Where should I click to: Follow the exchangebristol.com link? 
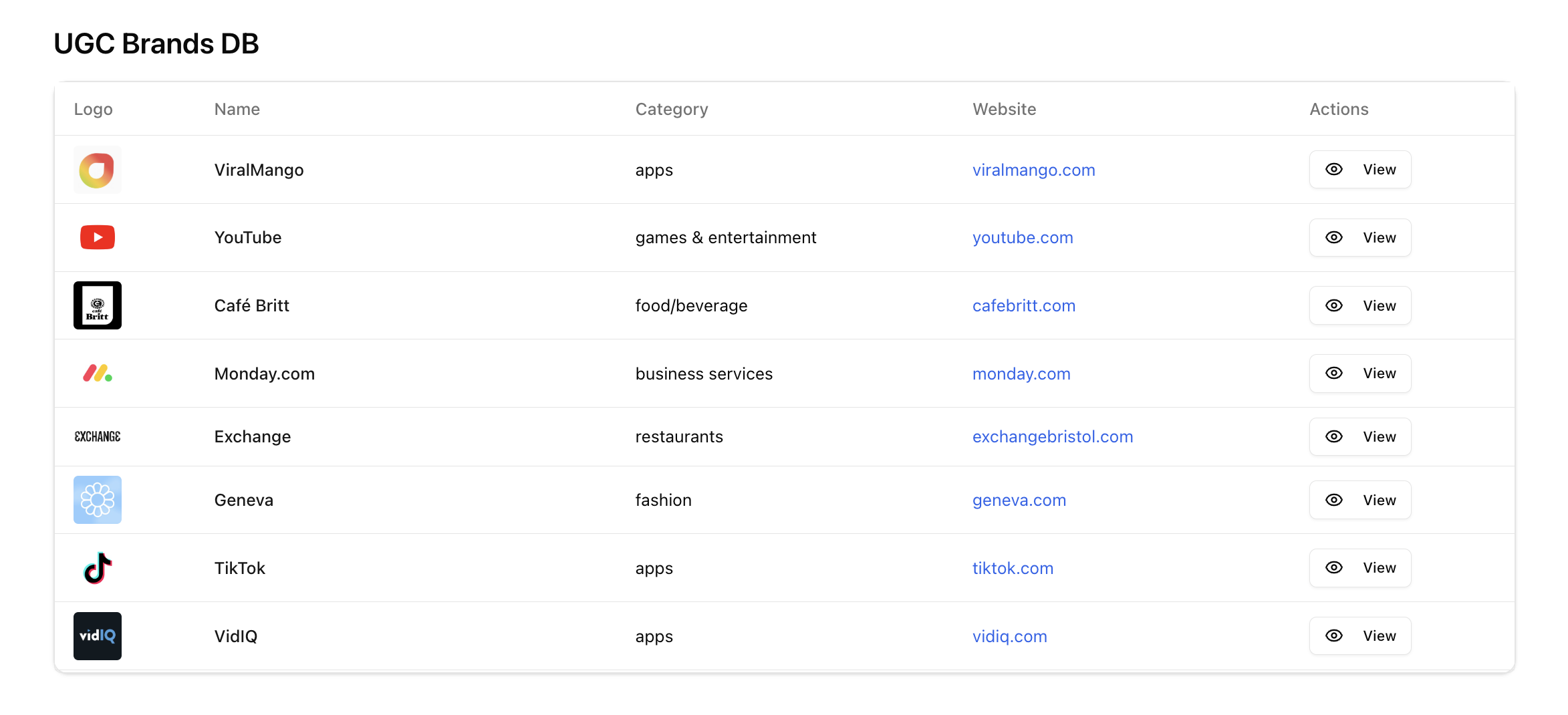[1052, 436]
